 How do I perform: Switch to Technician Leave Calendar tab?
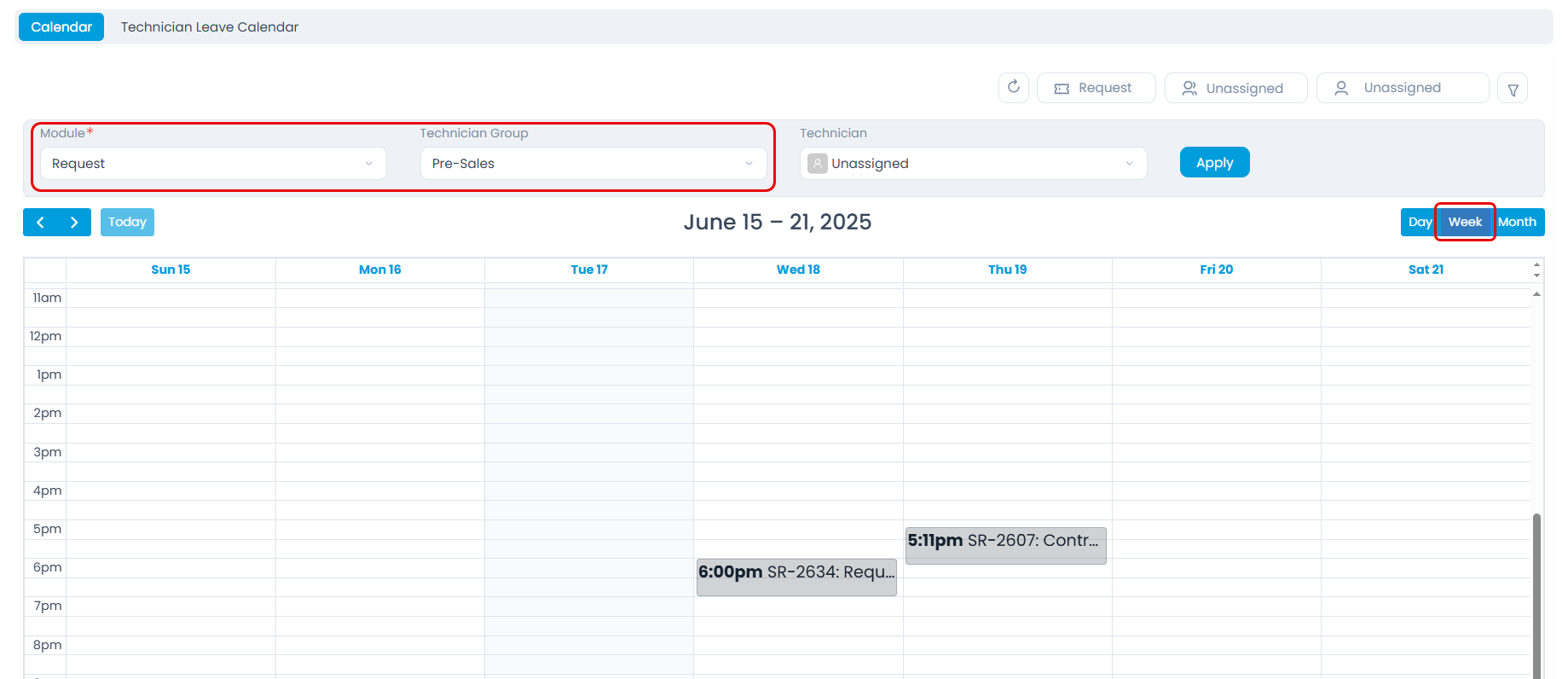coord(210,27)
